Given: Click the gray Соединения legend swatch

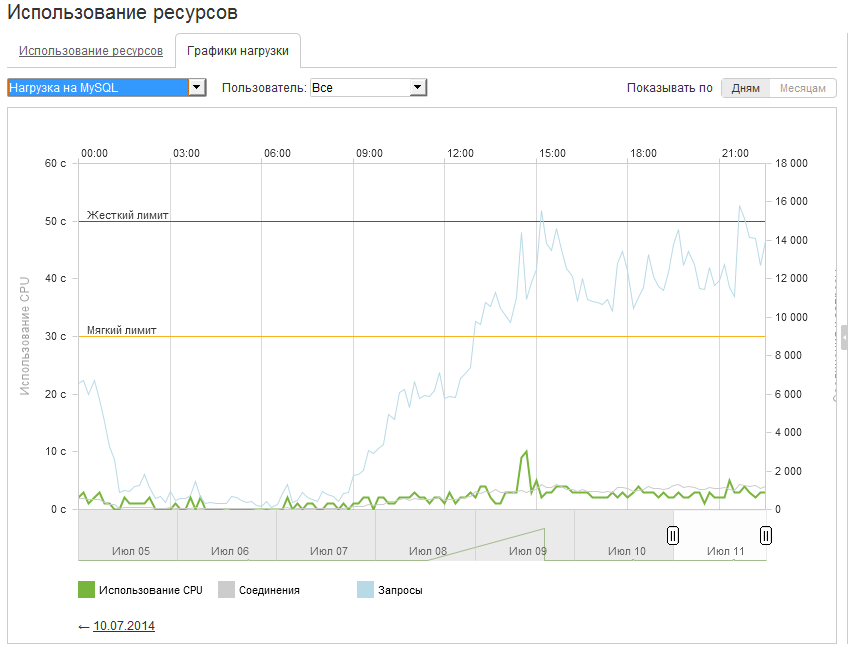Looking at the screenshot, I should pyautogui.click(x=226, y=590).
